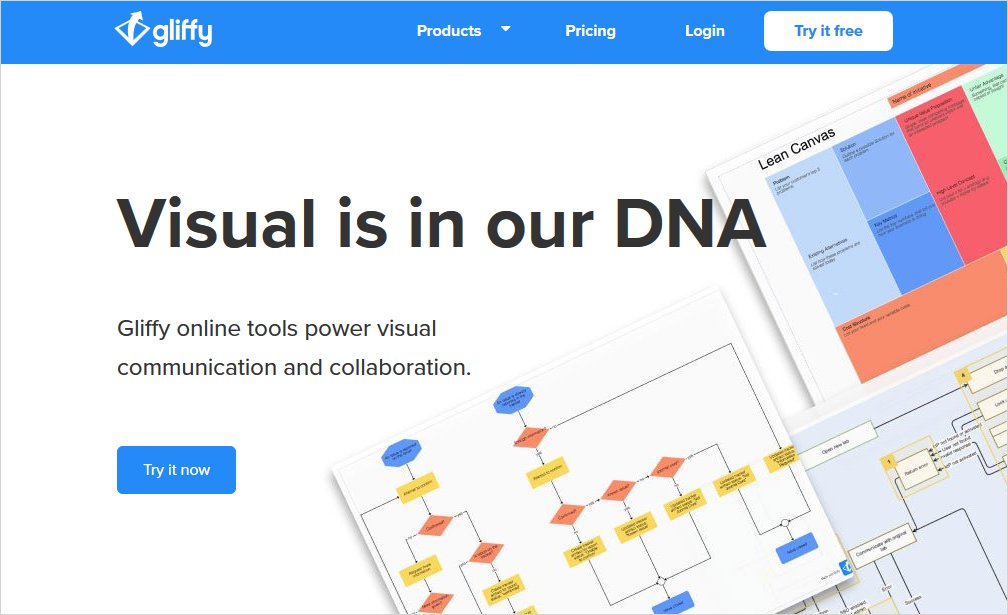
Task: Open the Login link
Action: pyautogui.click(x=704, y=31)
